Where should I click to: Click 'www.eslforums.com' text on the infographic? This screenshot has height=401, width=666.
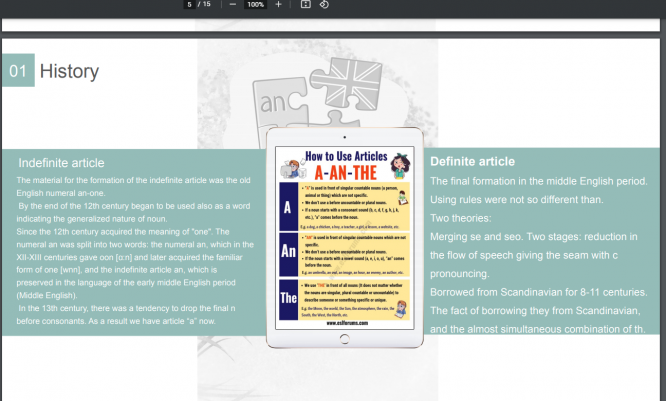pos(347,323)
